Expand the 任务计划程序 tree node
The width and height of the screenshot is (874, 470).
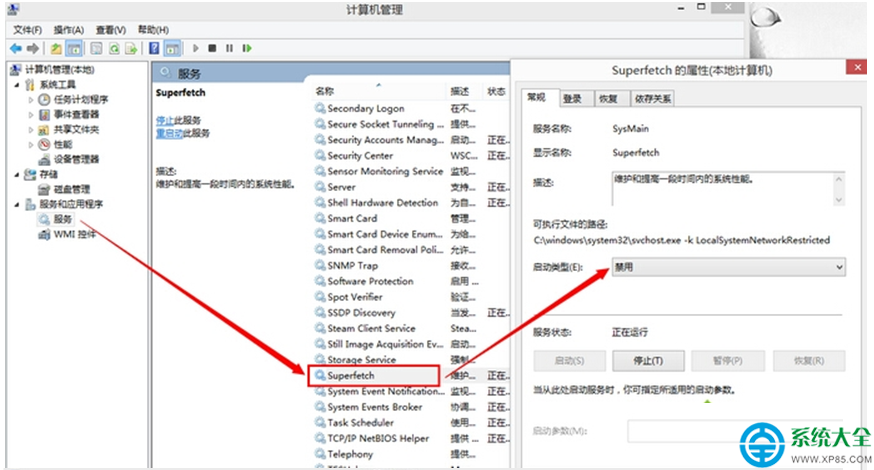[x=31, y=100]
